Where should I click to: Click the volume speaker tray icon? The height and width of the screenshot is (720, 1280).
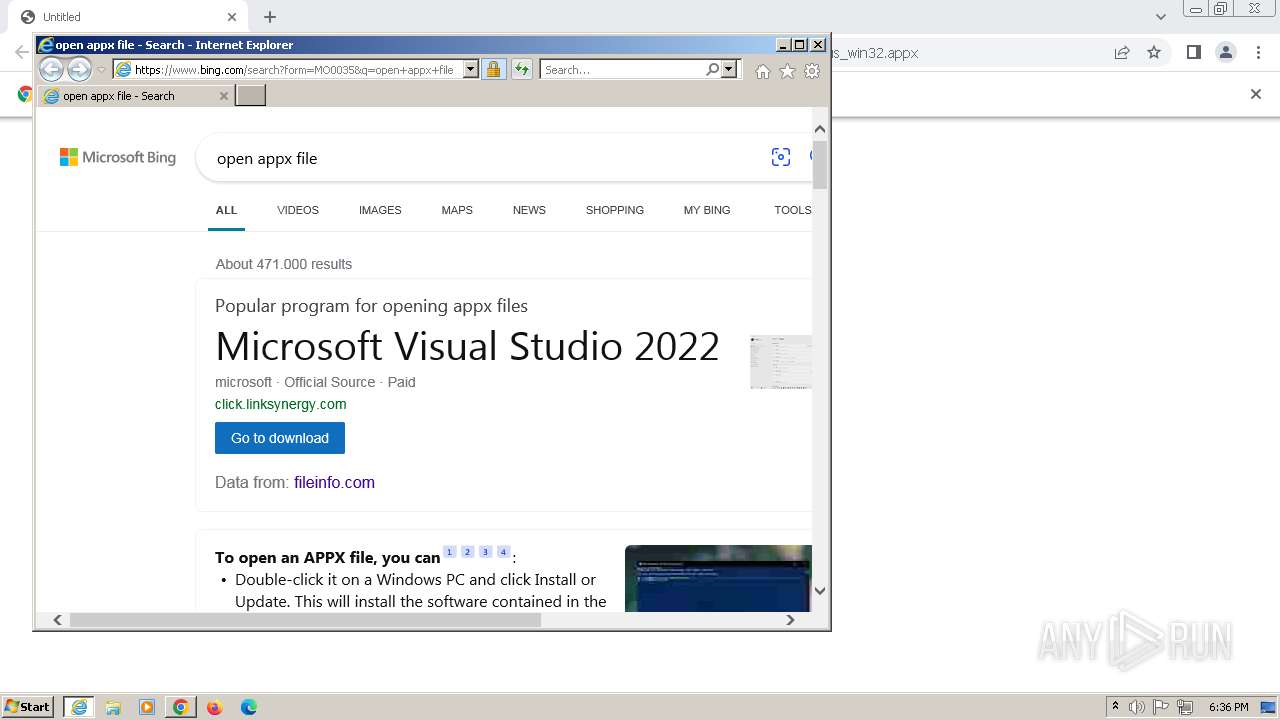pyautogui.click(x=1137, y=707)
